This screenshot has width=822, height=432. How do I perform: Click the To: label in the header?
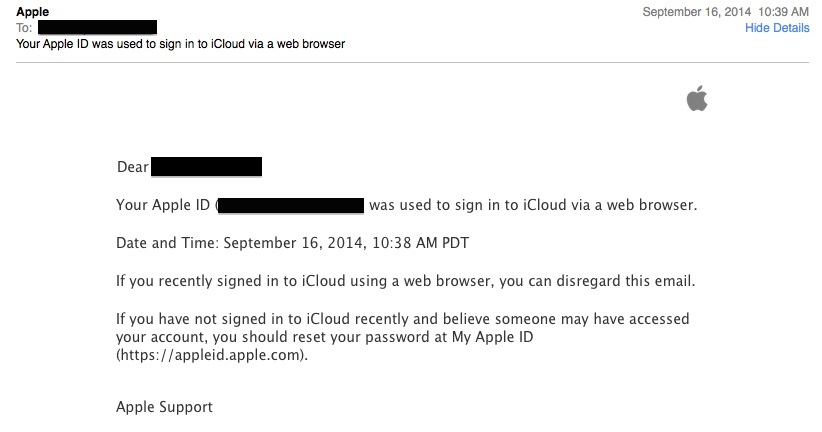[24, 28]
